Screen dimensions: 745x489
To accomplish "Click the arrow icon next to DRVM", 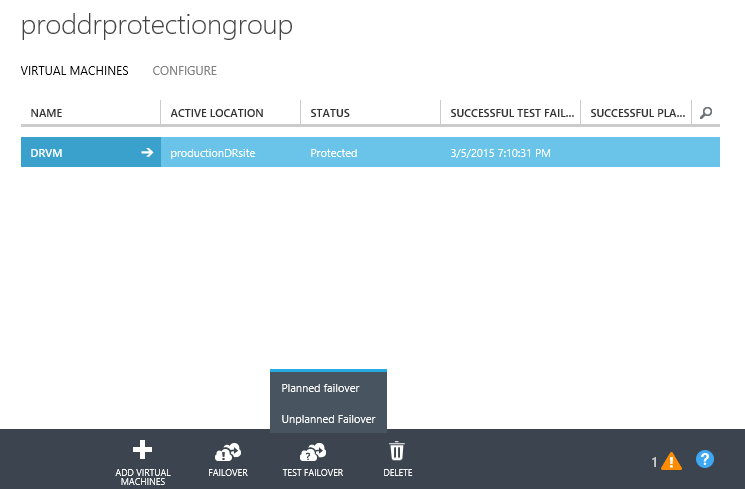I will tap(147, 153).
